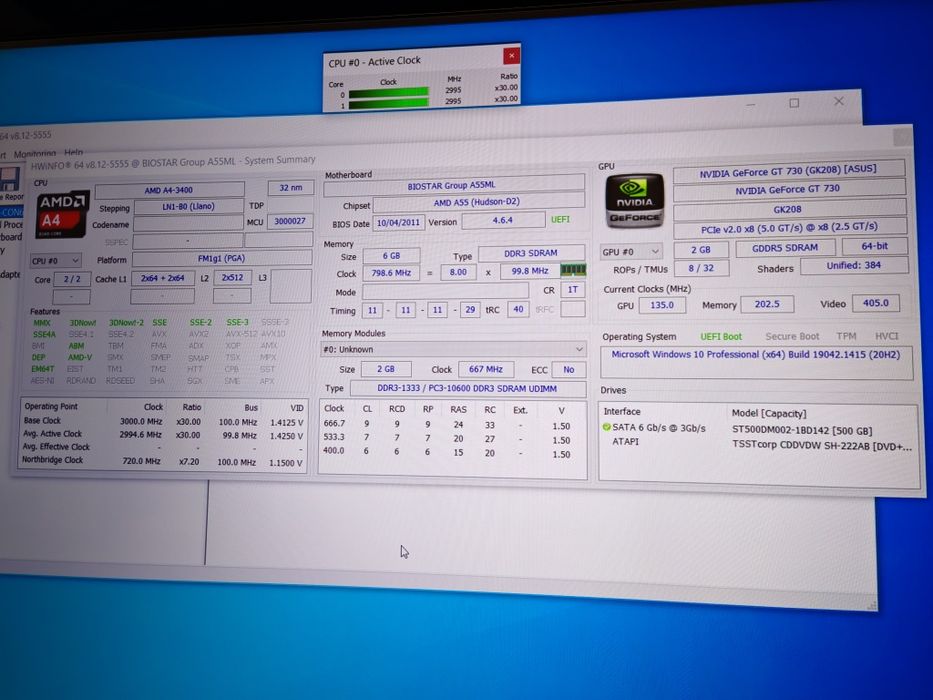Close the CPU #0 Active Clock window
This screenshot has height=700, width=933.
point(511,55)
